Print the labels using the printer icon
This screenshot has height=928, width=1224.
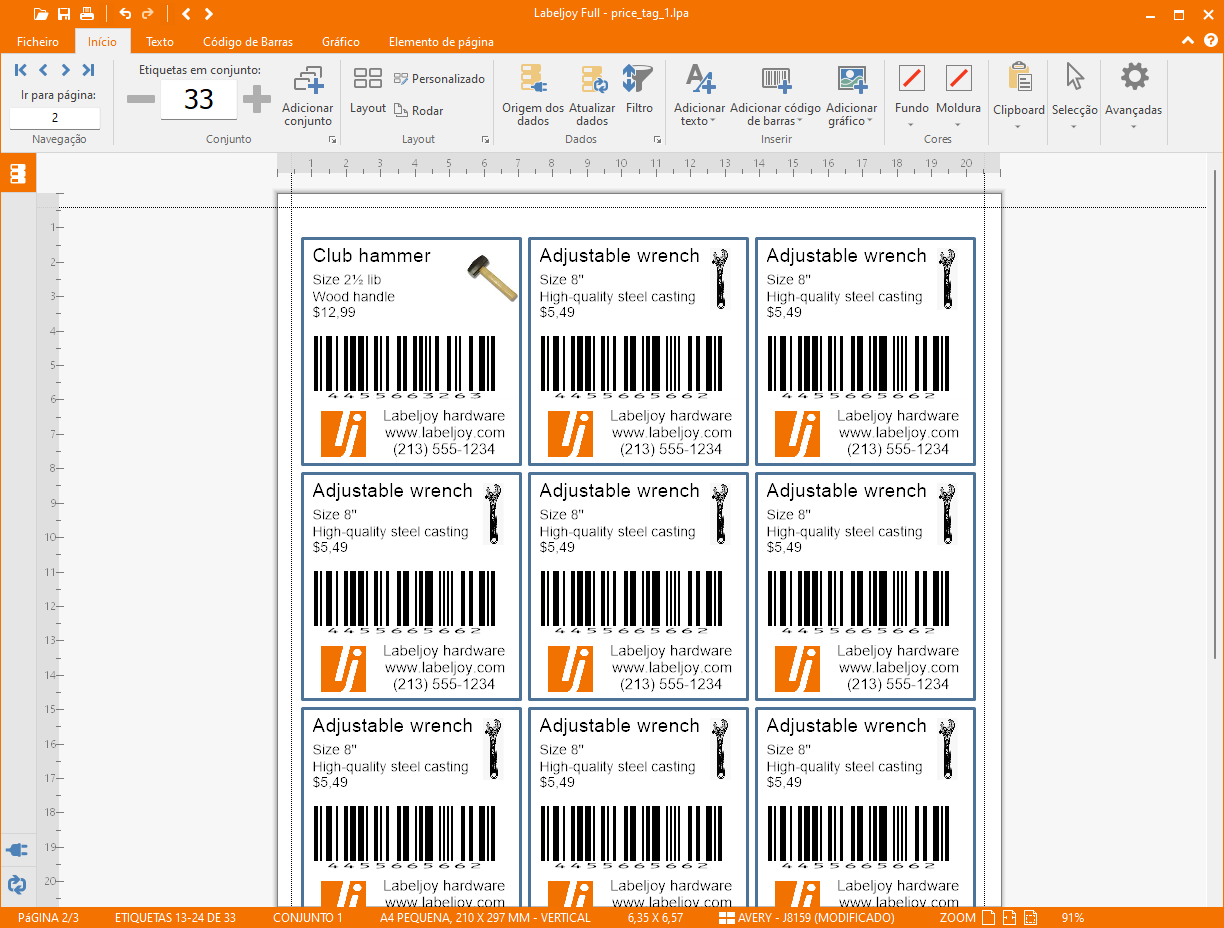pyautogui.click(x=87, y=14)
